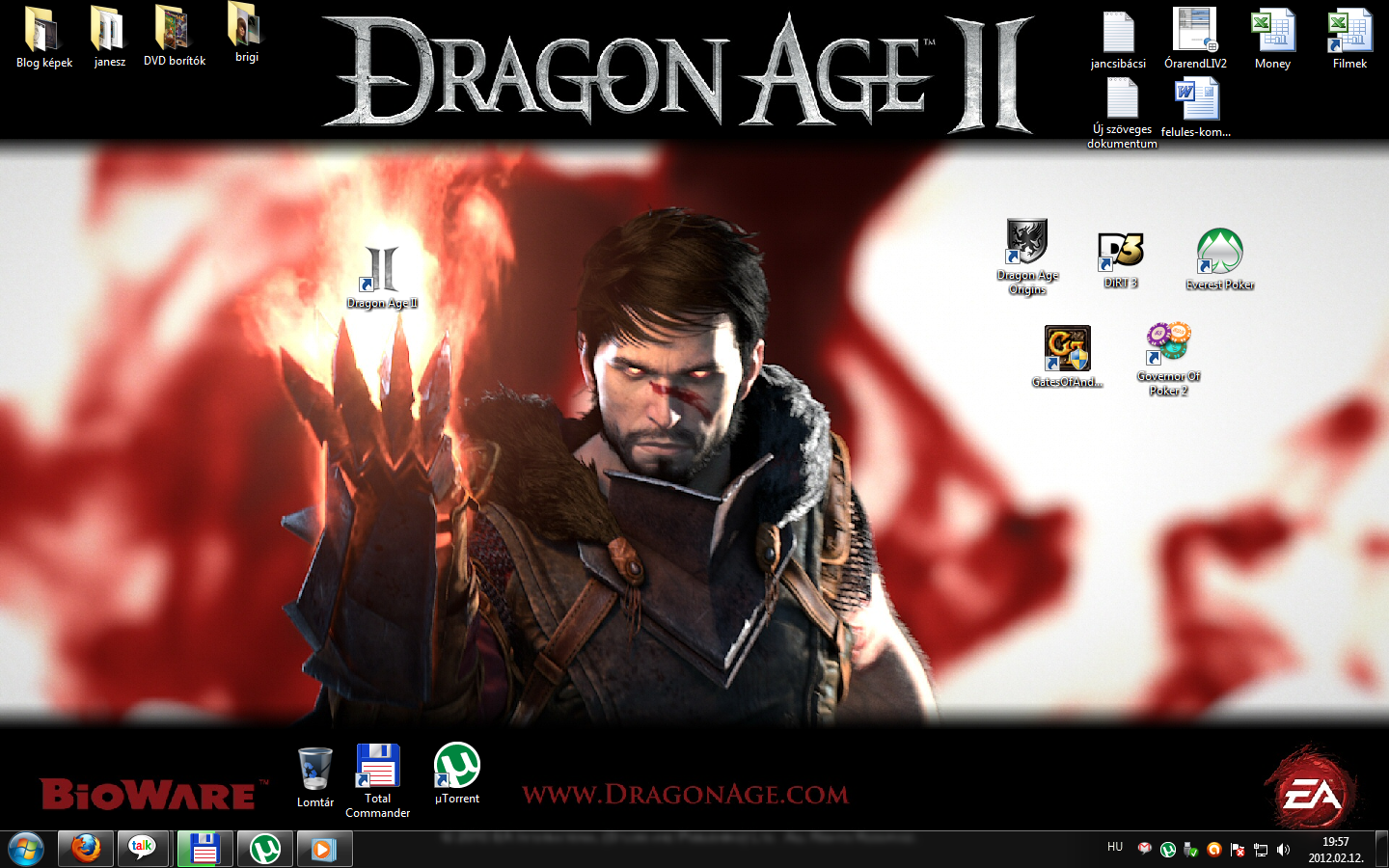Screen dimensions: 1389x868
Task: Open the network connection tray icon
Action: [x=1260, y=850]
